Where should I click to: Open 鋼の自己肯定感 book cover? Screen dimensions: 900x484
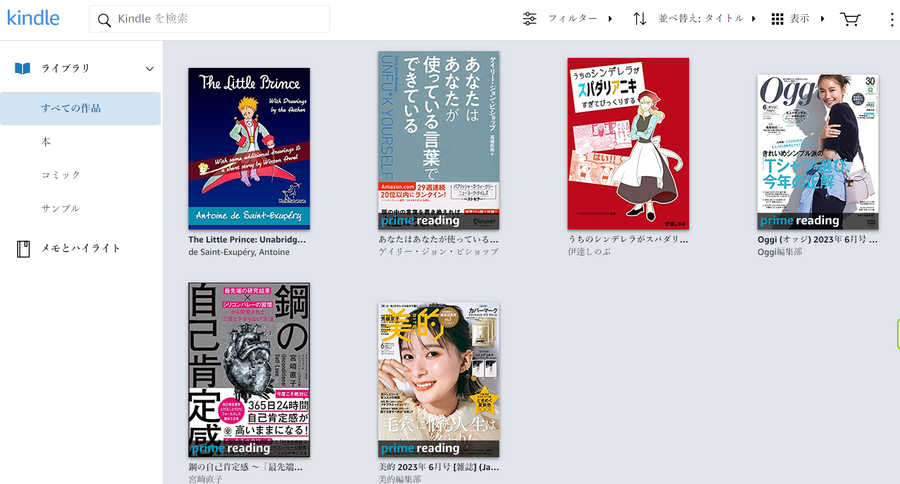pos(249,370)
